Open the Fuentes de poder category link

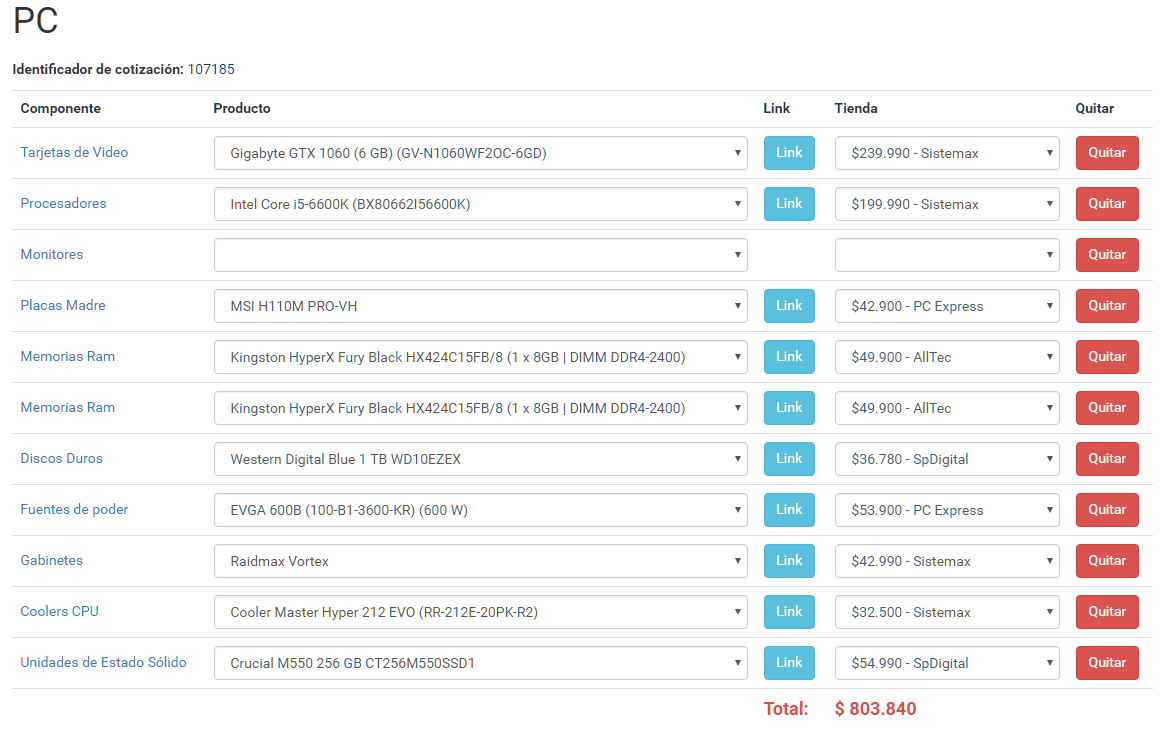(x=74, y=509)
